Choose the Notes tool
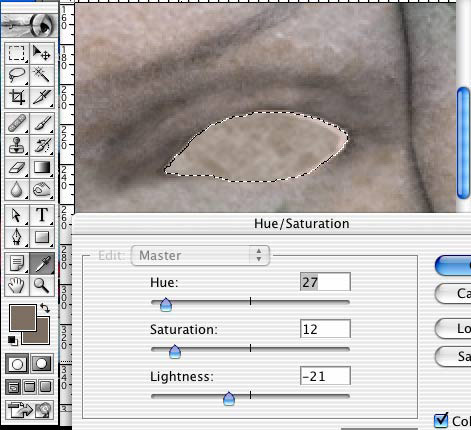This screenshot has width=471, height=430. point(17,263)
